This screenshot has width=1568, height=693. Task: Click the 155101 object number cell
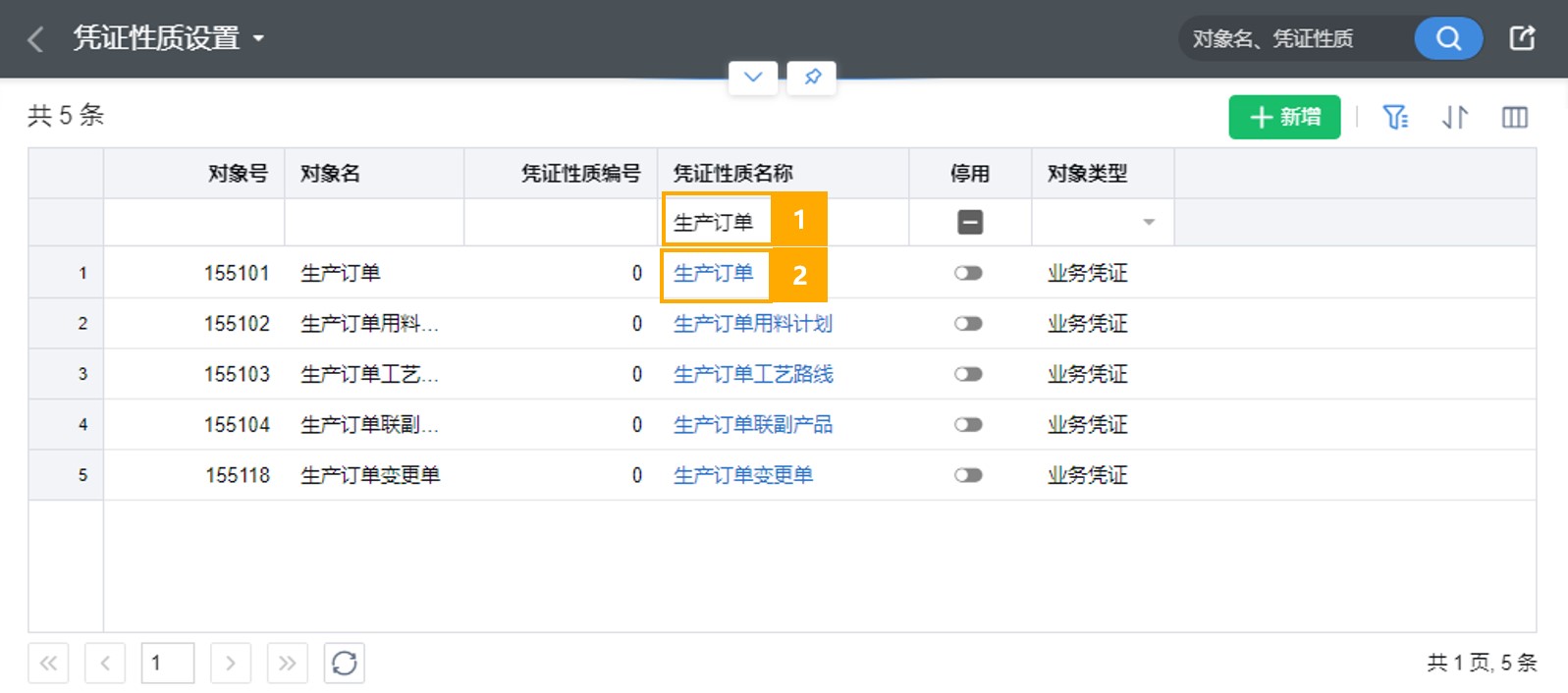(x=194, y=273)
